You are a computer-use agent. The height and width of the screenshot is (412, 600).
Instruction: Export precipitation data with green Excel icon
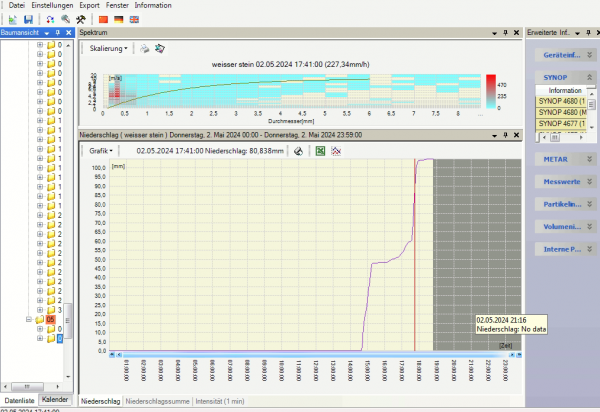320,151
